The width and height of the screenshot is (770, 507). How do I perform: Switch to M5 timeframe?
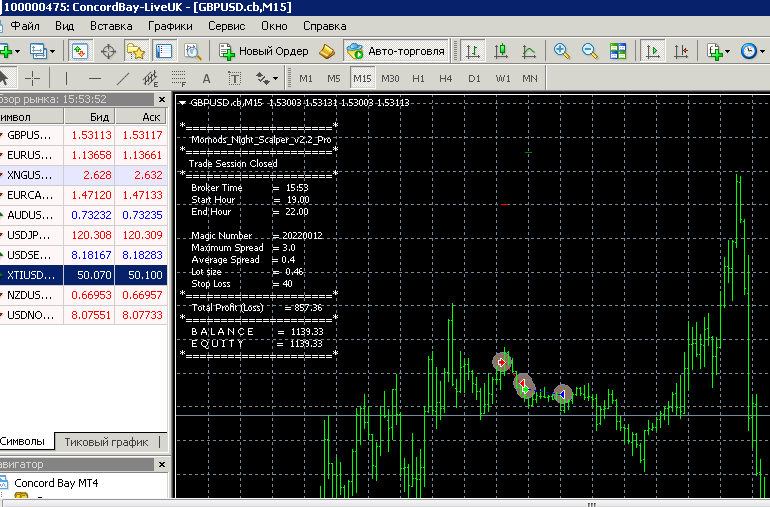click(x=333, y=78)
